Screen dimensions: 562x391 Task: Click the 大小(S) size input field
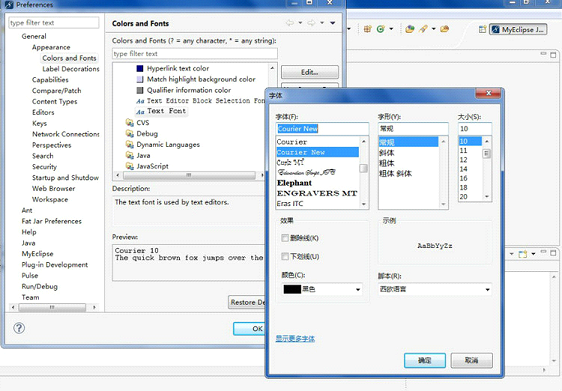[x=475, y=129]
